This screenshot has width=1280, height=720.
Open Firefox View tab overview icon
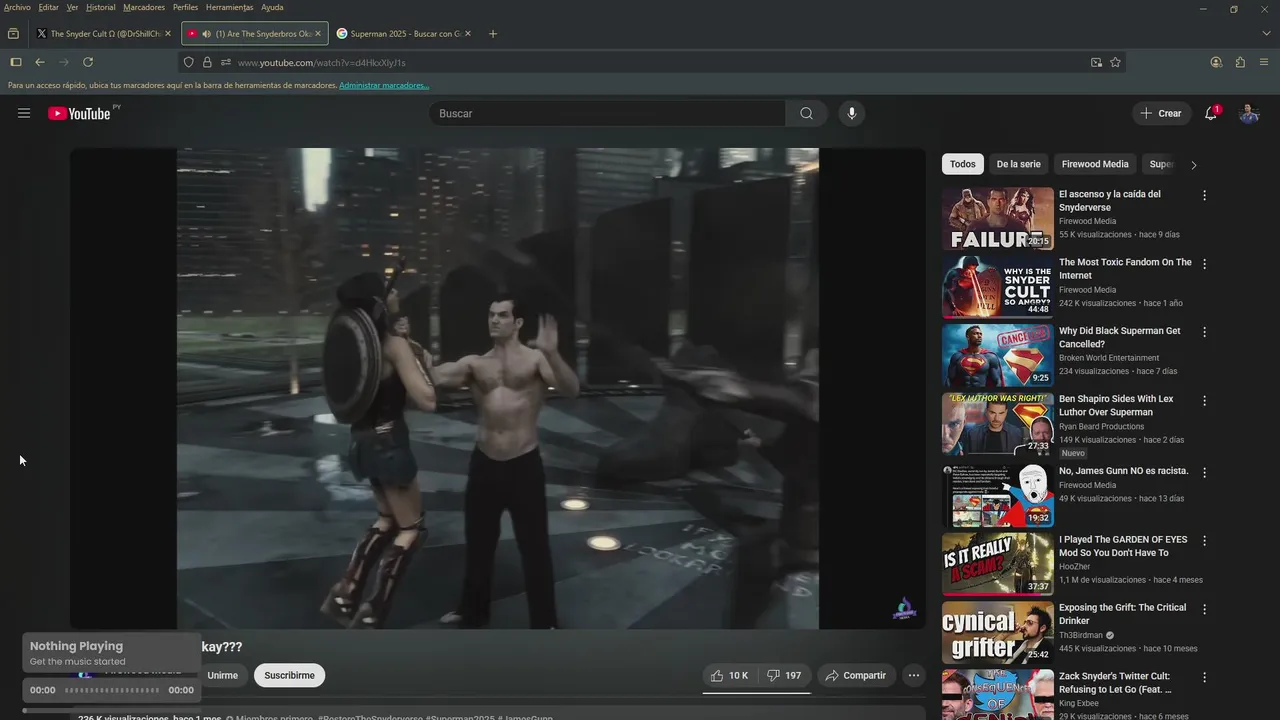click(13, 33)
